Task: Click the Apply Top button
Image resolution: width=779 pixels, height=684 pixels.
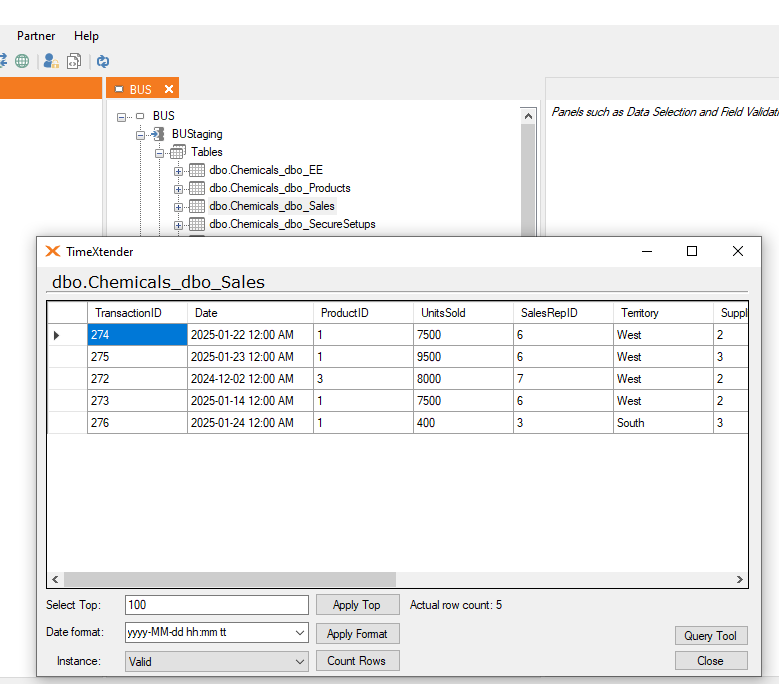Action: [357, 605]
